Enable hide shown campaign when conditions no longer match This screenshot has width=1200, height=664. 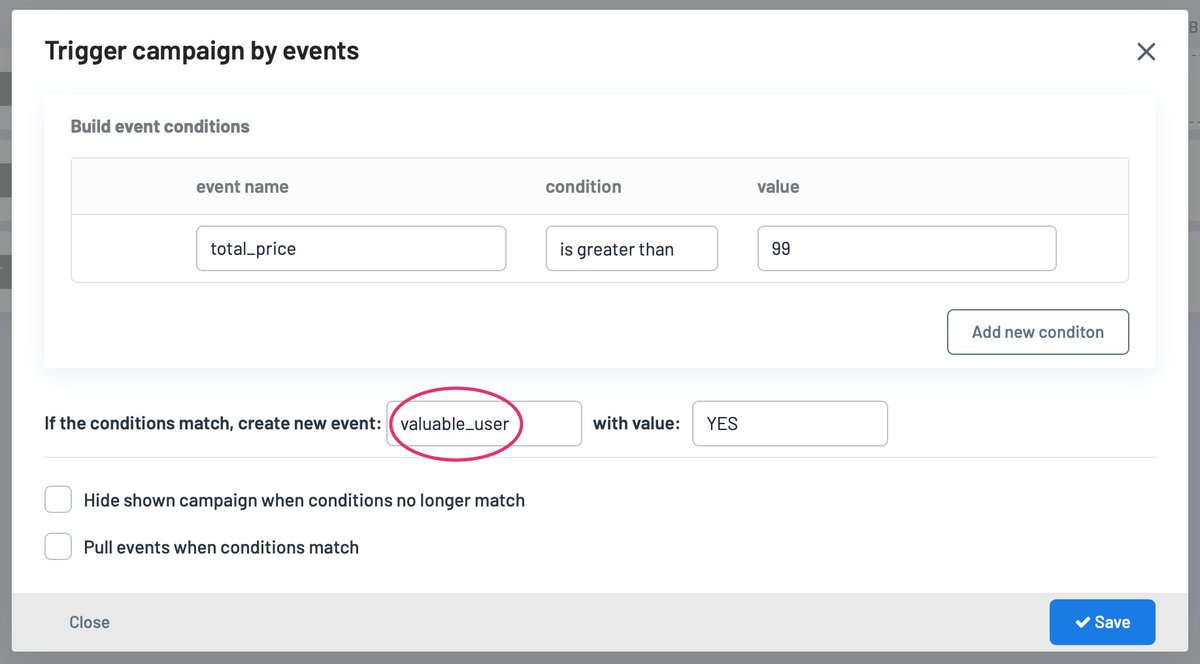point(58,499)
